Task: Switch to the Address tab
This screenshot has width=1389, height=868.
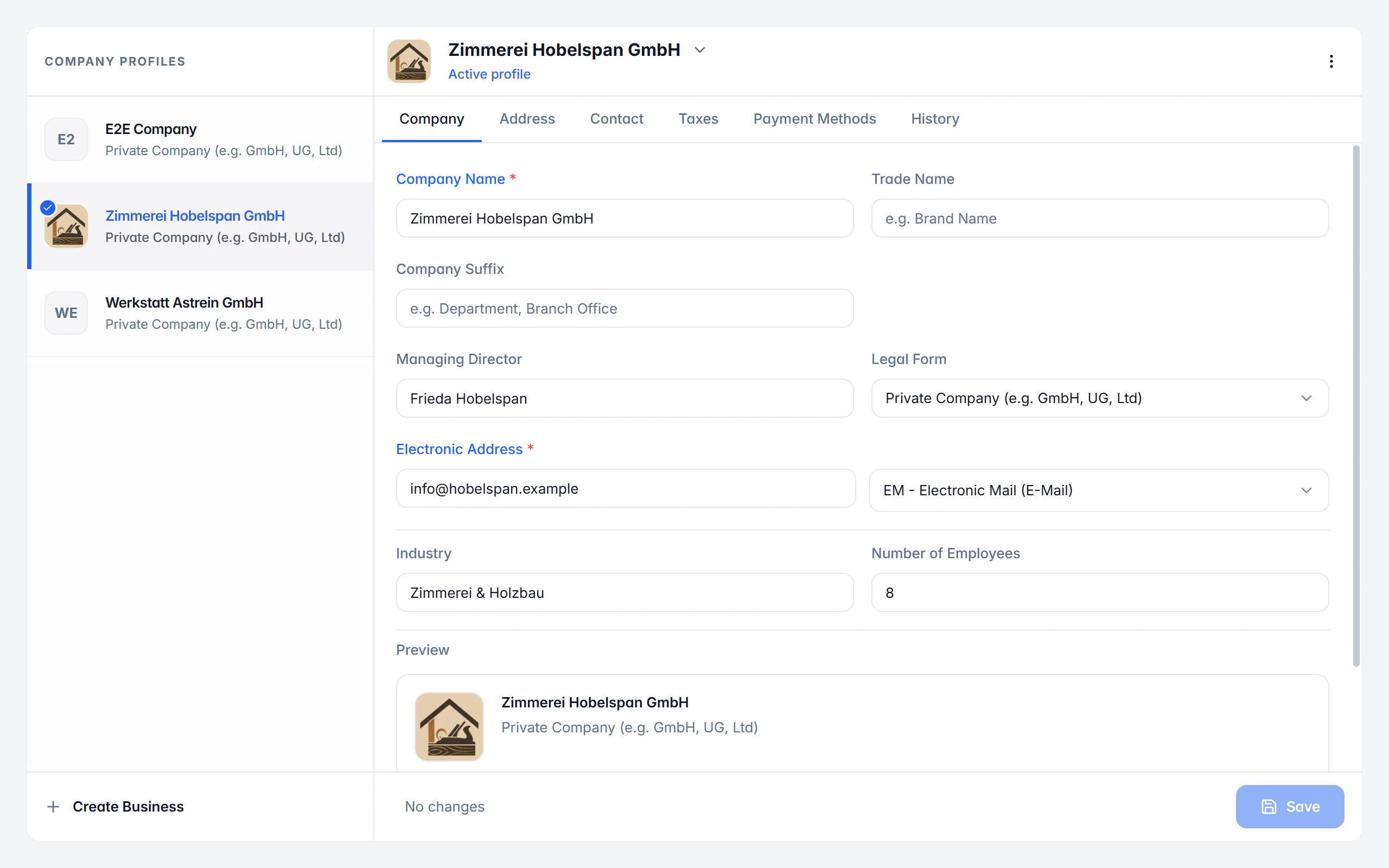Action: coord(527,119)
